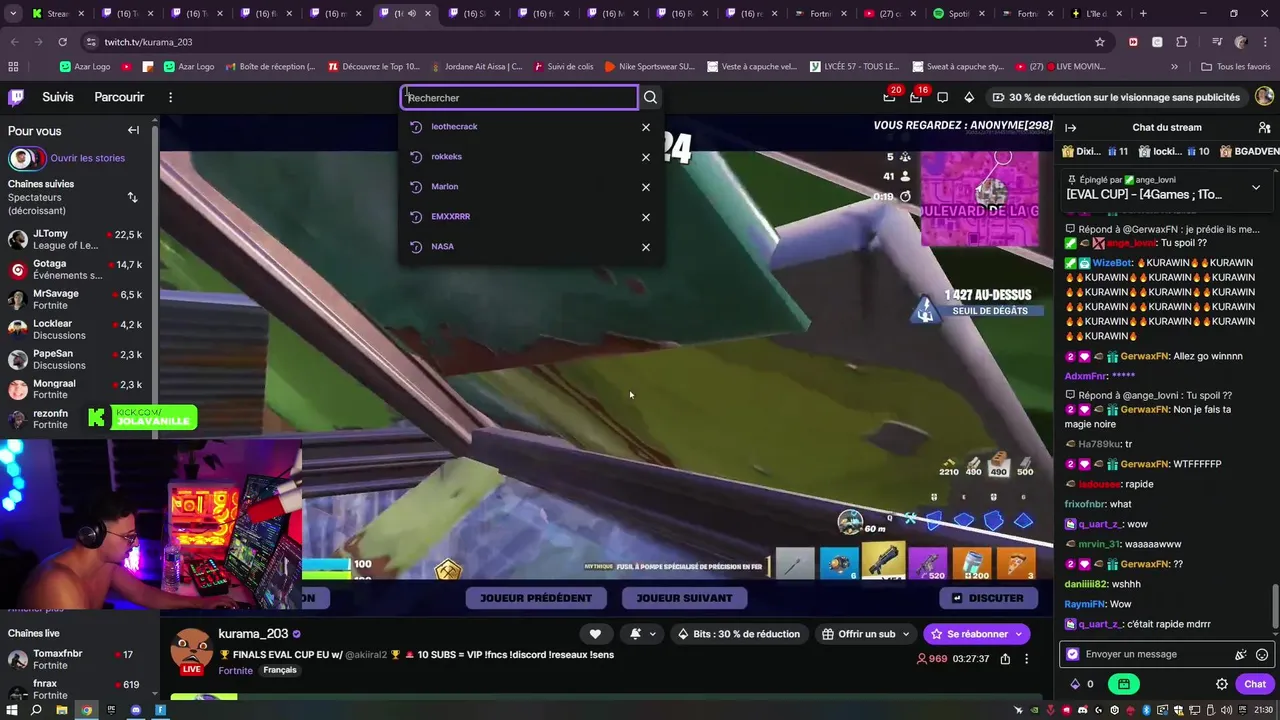Open MrSavage channel in sidebar
Screen dimensions: 1280x720
coord(75,300)
